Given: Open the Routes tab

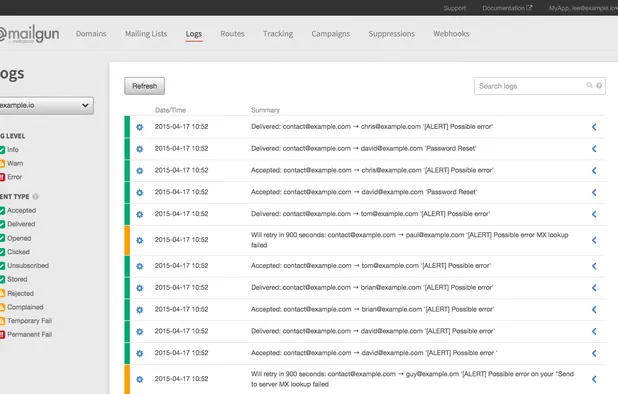Looking at the screenshot, I should click(232, 34).
